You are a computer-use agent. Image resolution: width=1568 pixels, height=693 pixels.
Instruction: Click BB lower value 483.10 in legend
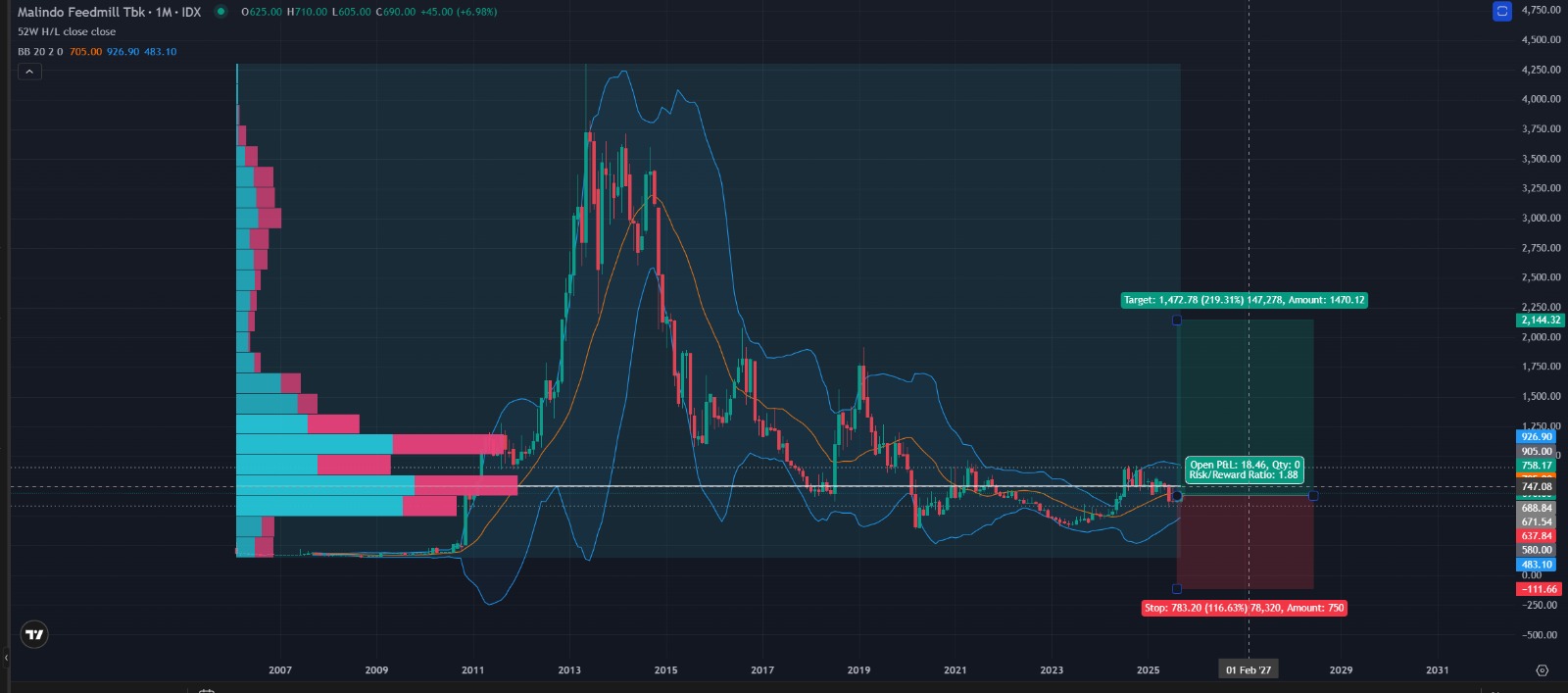[161, 52]
